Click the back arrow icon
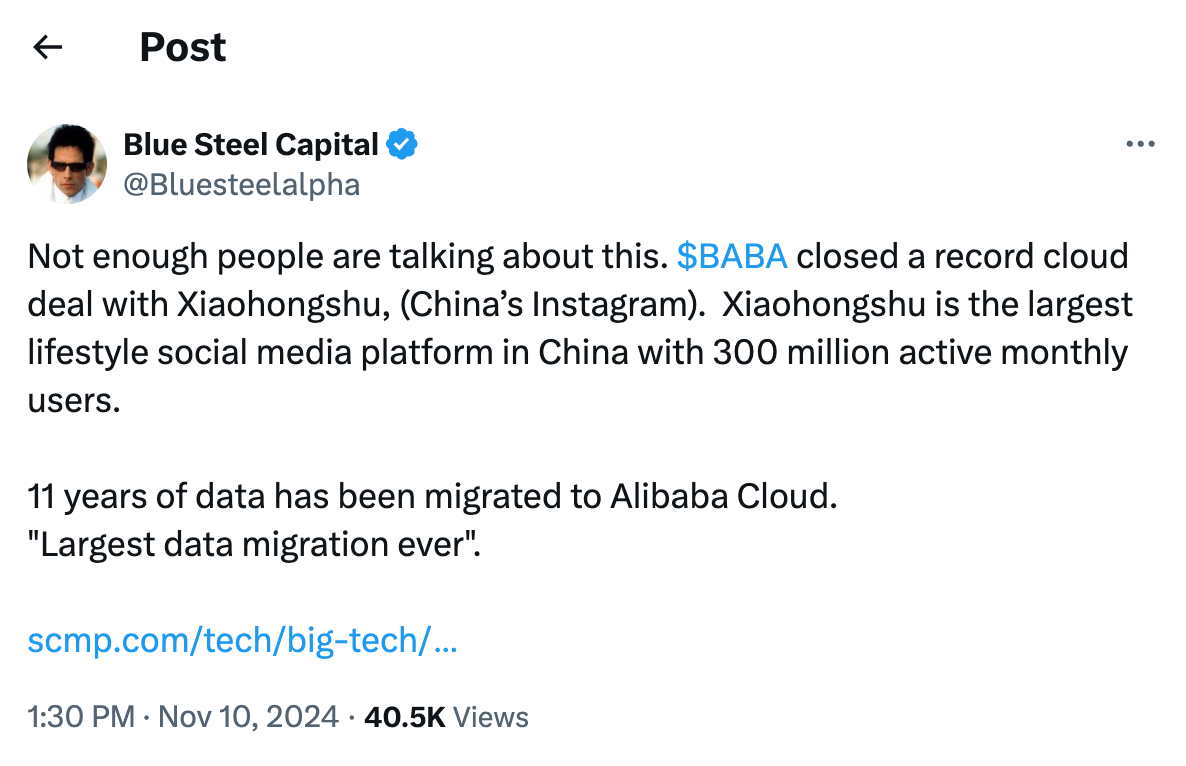The image size is (1186, 766). (48, 47)
